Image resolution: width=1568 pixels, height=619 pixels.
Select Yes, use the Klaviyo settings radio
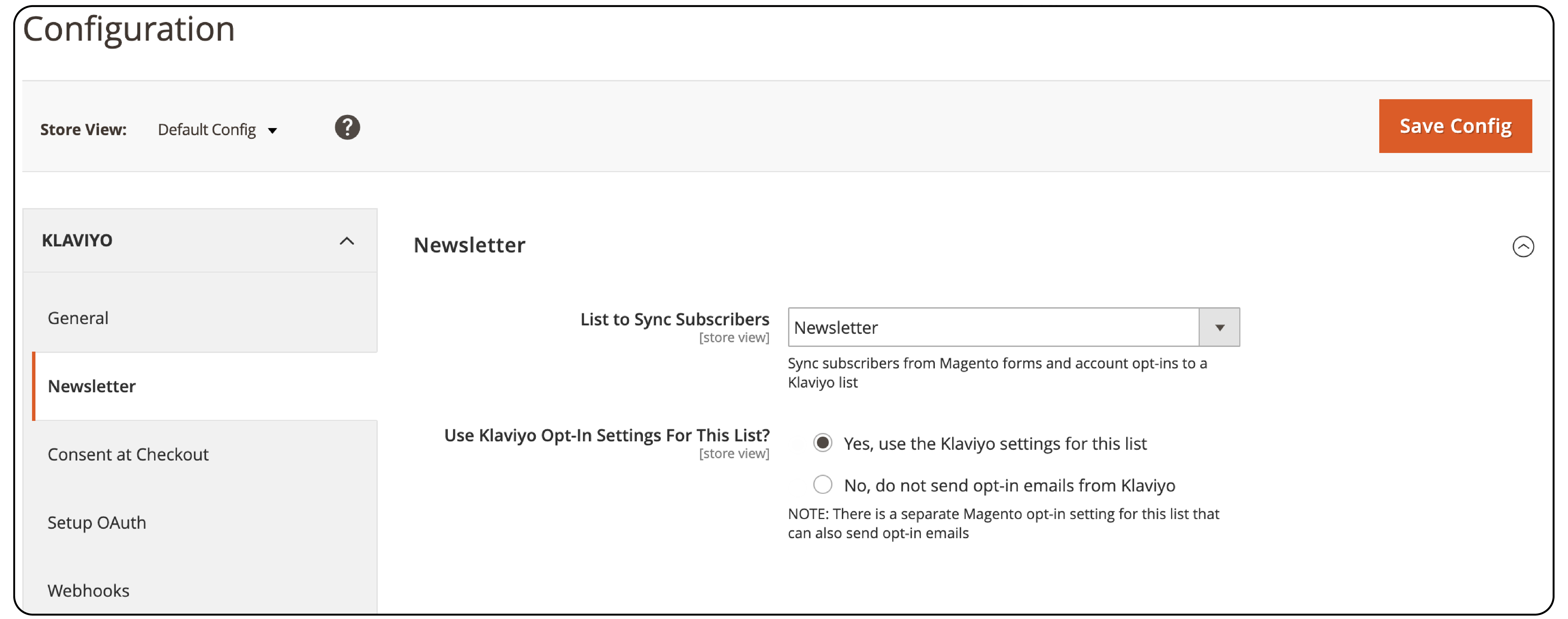(x=822, y=442)
